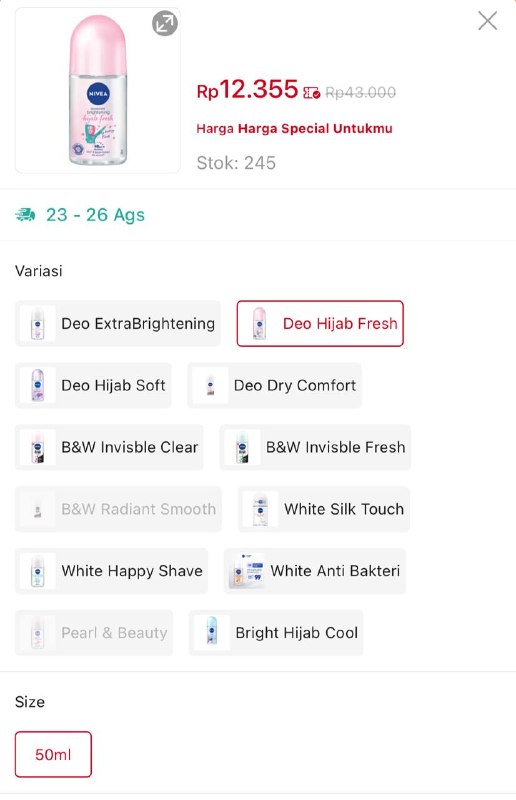Screen dimensions: 516x800
Task: Select the White Happy Shave variation
Action: point(112,570)
